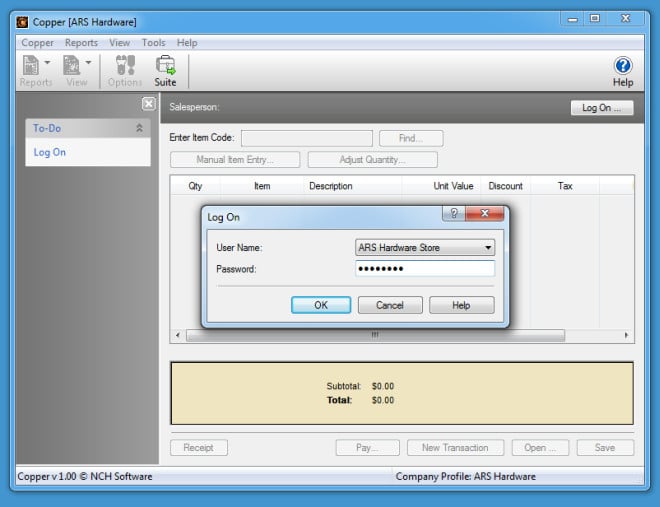This screenshot has width=660, height=507.
Task: Click the blue Help icon in toolbar
Action: click(x=623, y=66)
